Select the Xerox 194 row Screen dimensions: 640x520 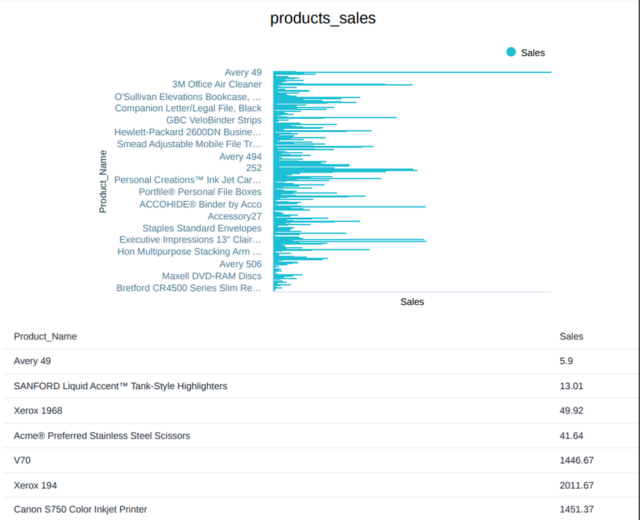click(x=320, y=485)
